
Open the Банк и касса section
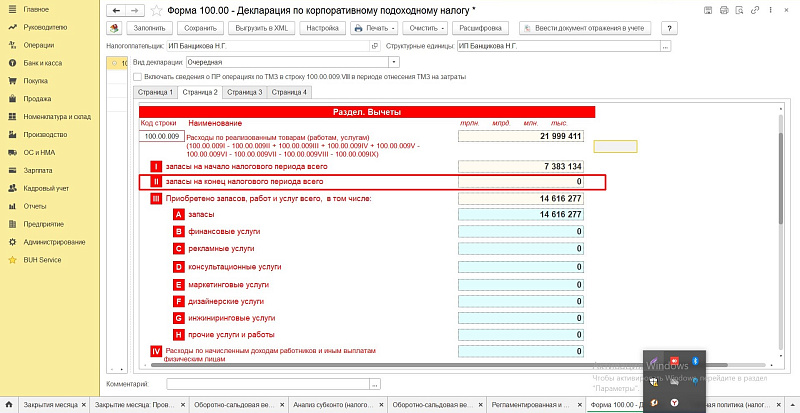(x=36, y=62)
